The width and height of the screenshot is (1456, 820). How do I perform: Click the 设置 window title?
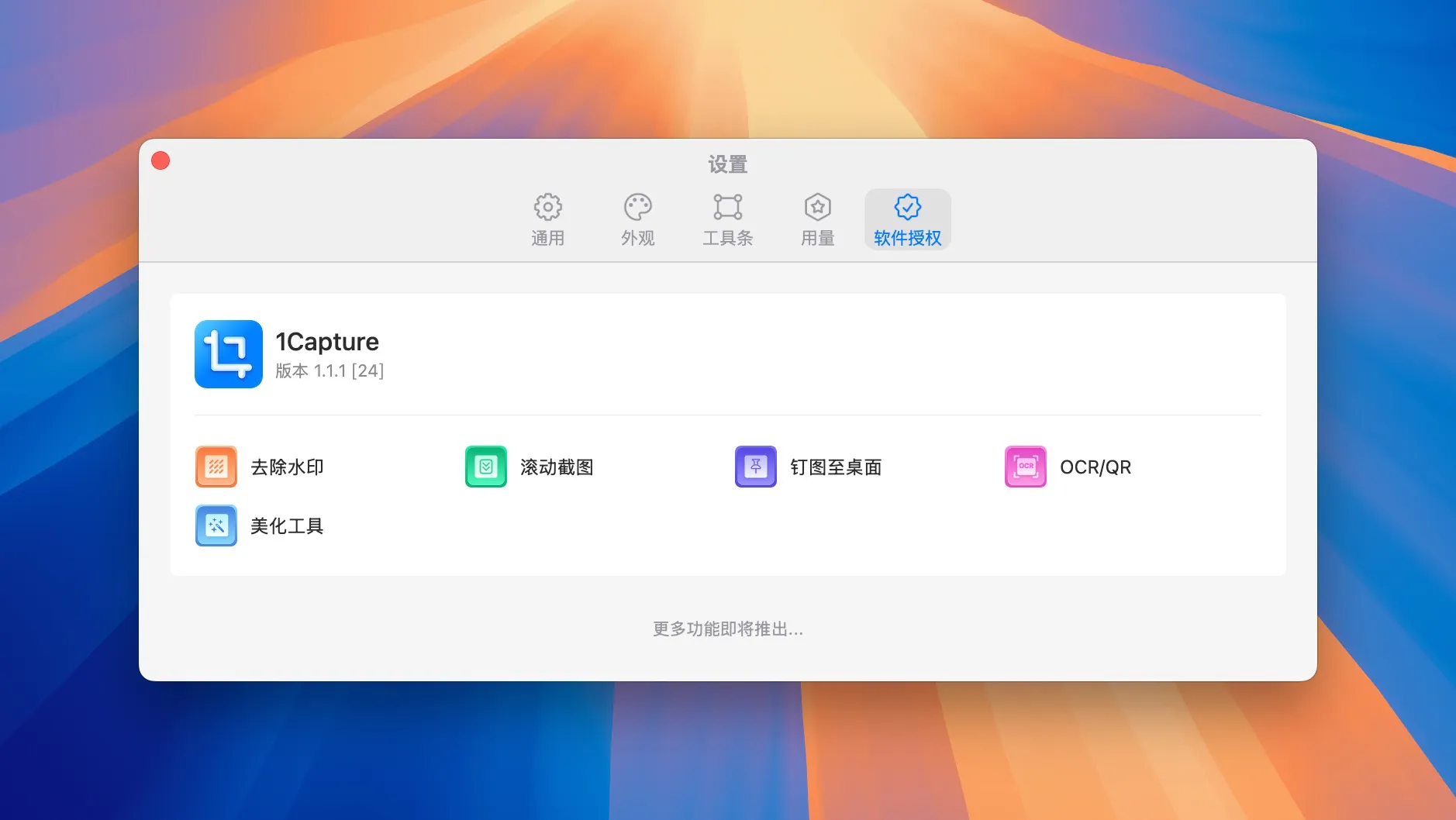[727, 164]
